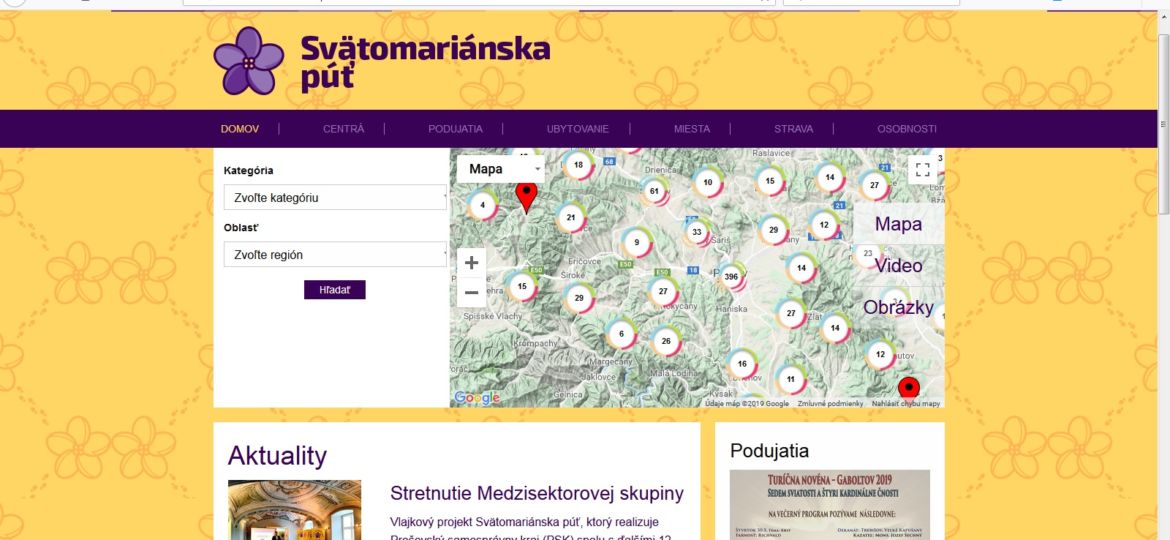Go to the DOMOV menu item
This screenshot has width=1170, height=540.
pos(240,129)
